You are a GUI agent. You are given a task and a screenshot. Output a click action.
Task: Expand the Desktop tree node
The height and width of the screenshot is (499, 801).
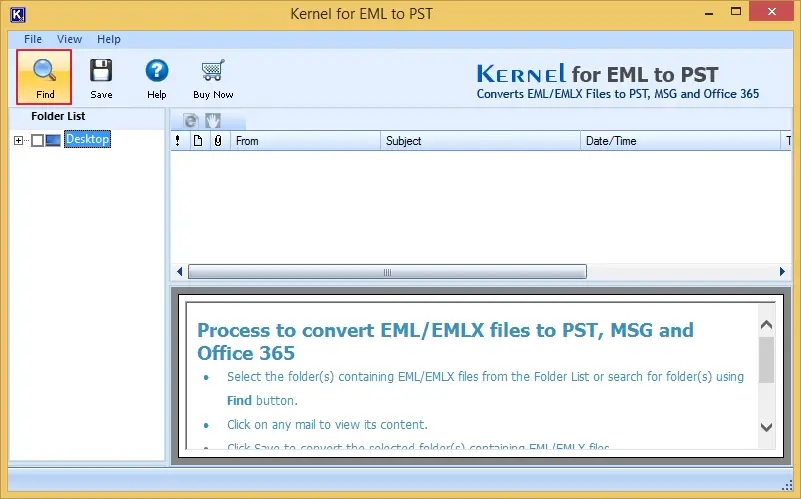click(x=18, y=140)
